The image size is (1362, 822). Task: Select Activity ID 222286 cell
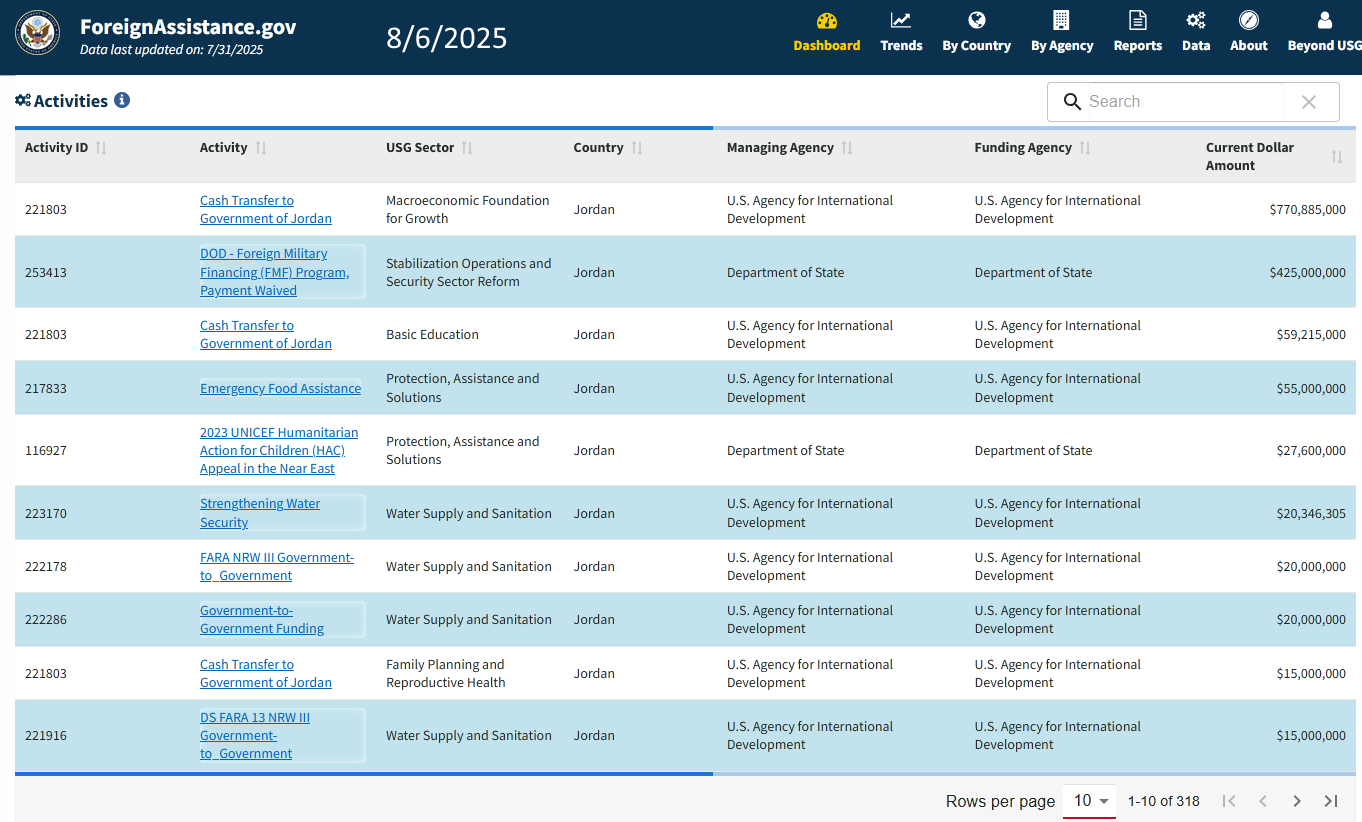click(x=46, y=620)
